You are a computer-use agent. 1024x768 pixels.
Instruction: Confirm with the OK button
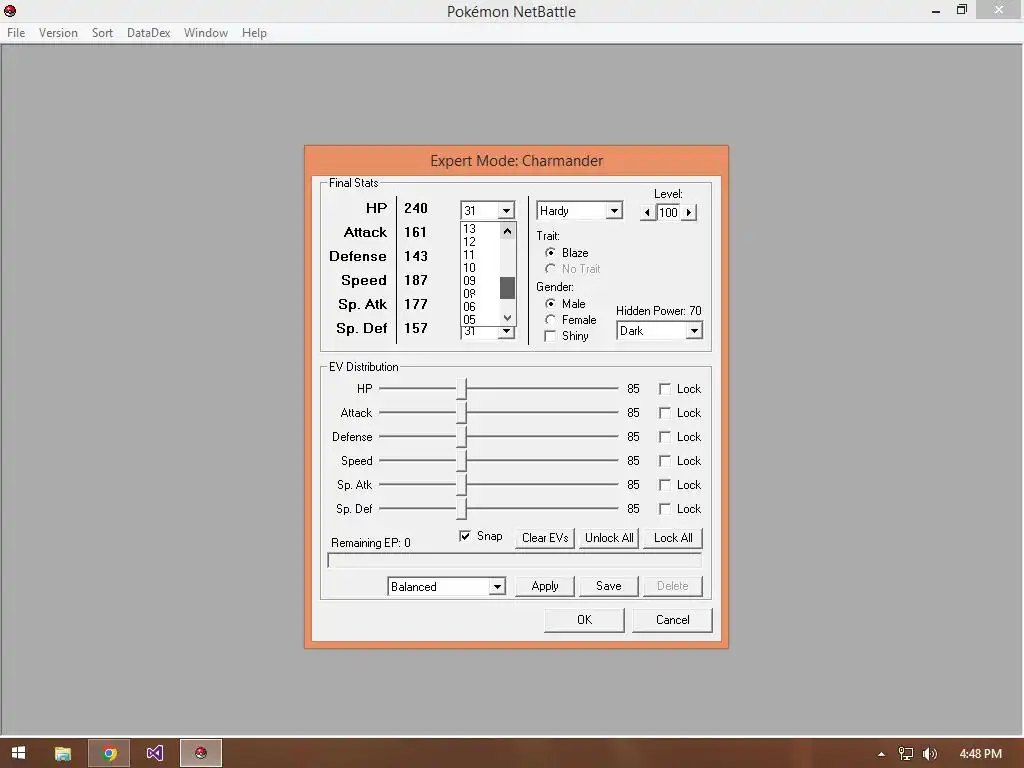point(584,620)
